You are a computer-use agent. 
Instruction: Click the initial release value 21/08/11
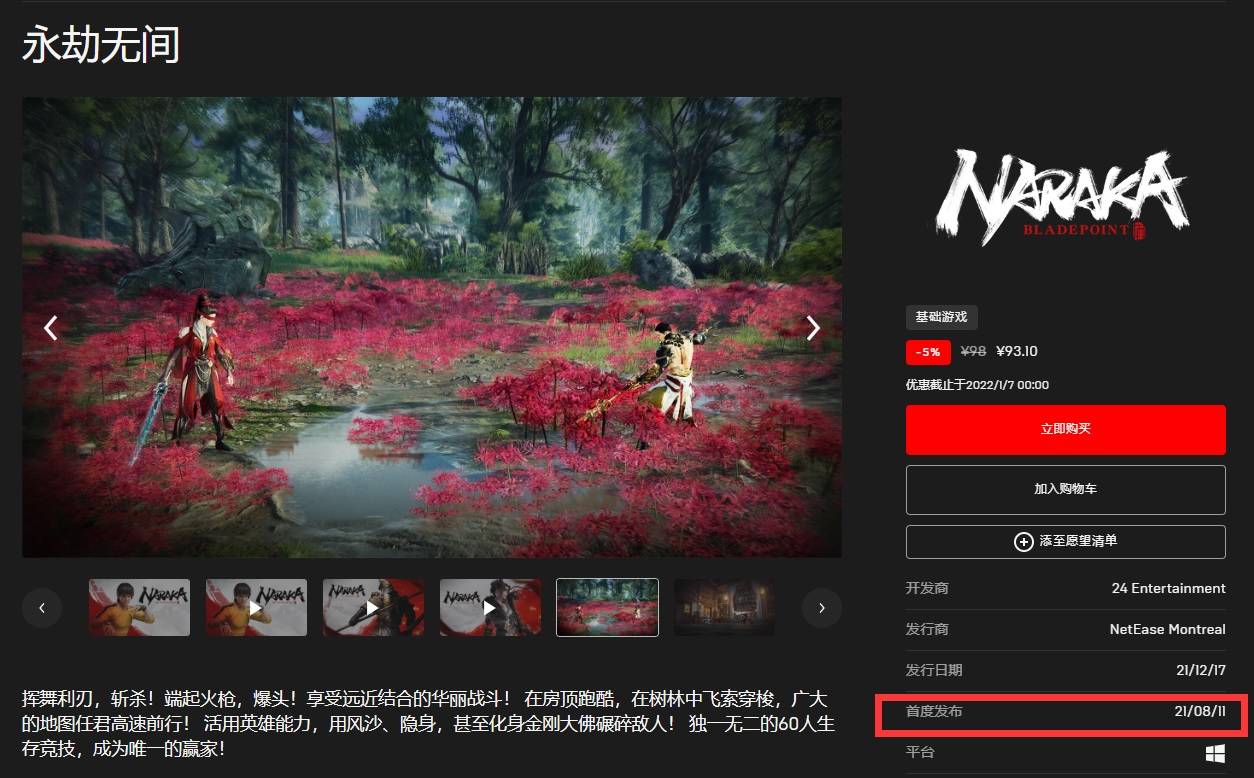1200,711
